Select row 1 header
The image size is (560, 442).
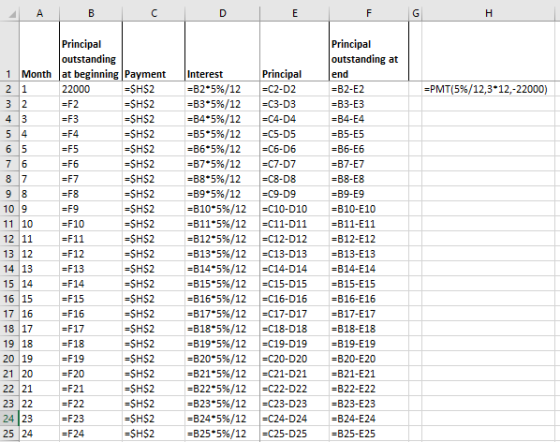tap(10, 51)
